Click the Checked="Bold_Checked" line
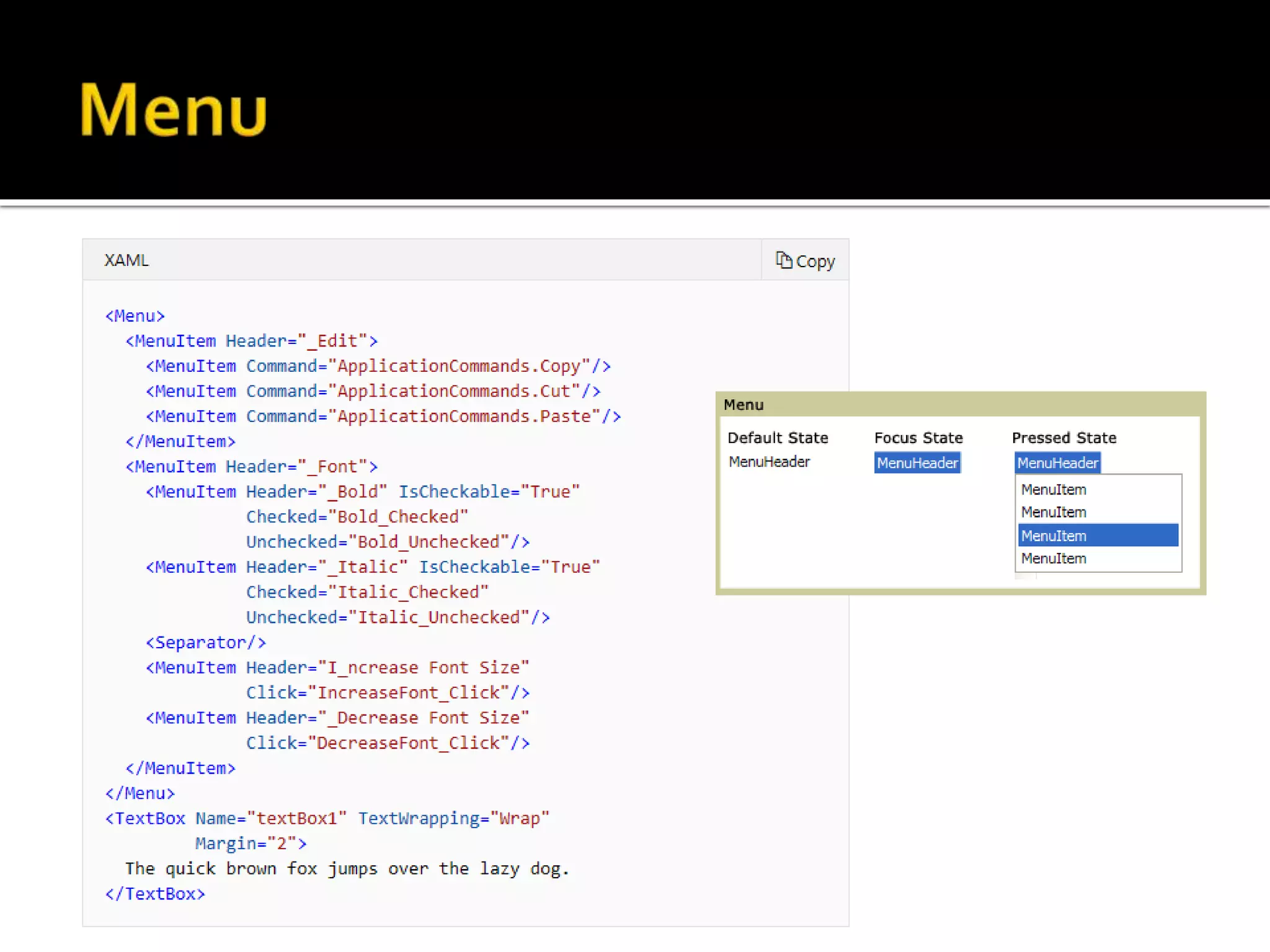 coord(357,517)
